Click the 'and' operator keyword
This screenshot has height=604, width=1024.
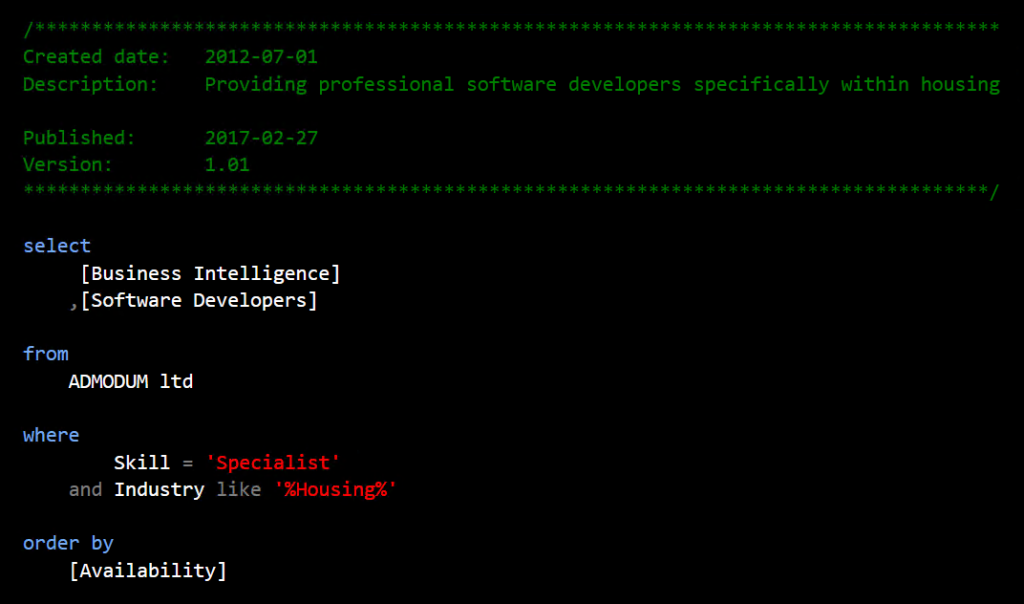tap(85, 489)
